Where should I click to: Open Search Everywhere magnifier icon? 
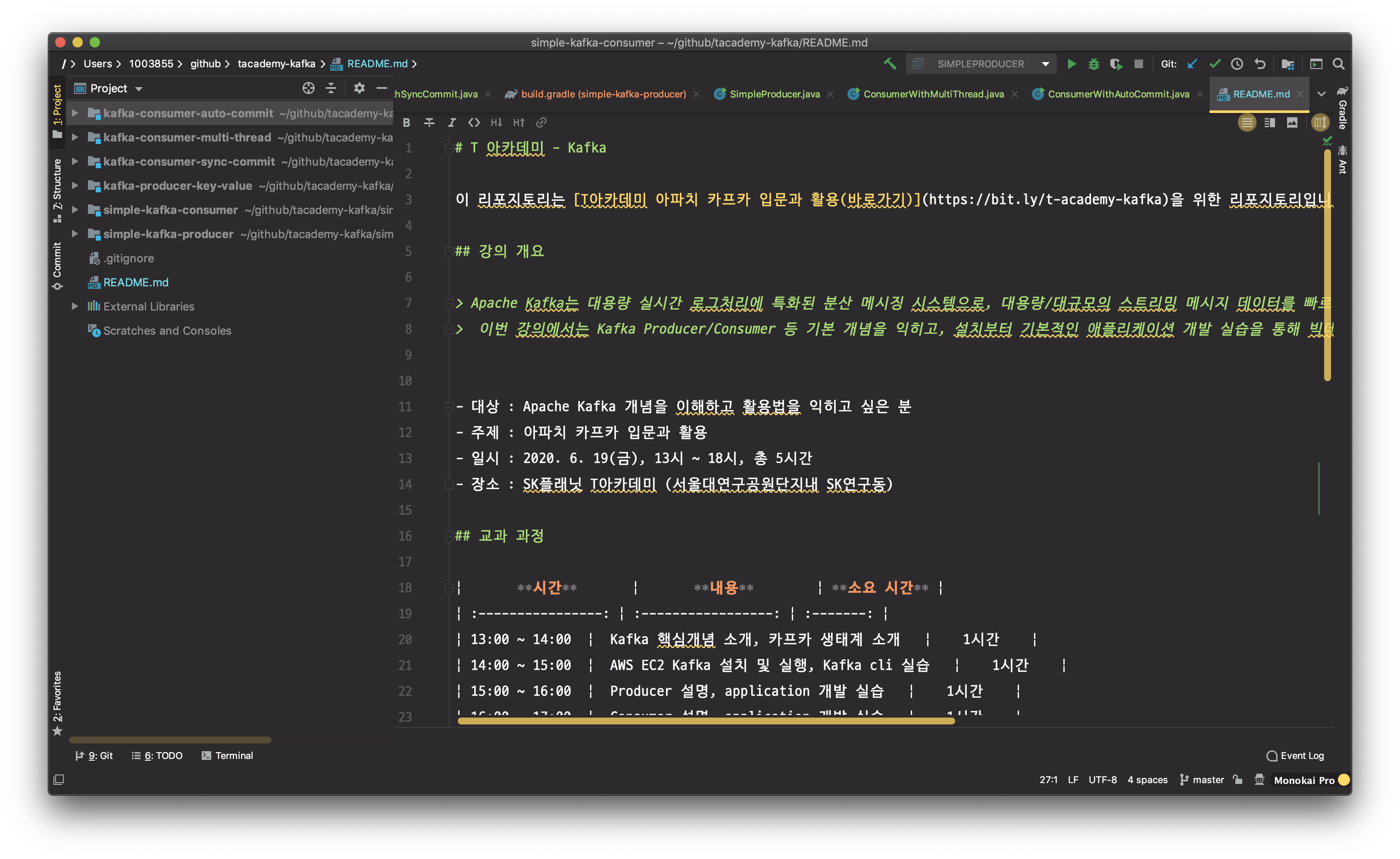click(1338, 64)
